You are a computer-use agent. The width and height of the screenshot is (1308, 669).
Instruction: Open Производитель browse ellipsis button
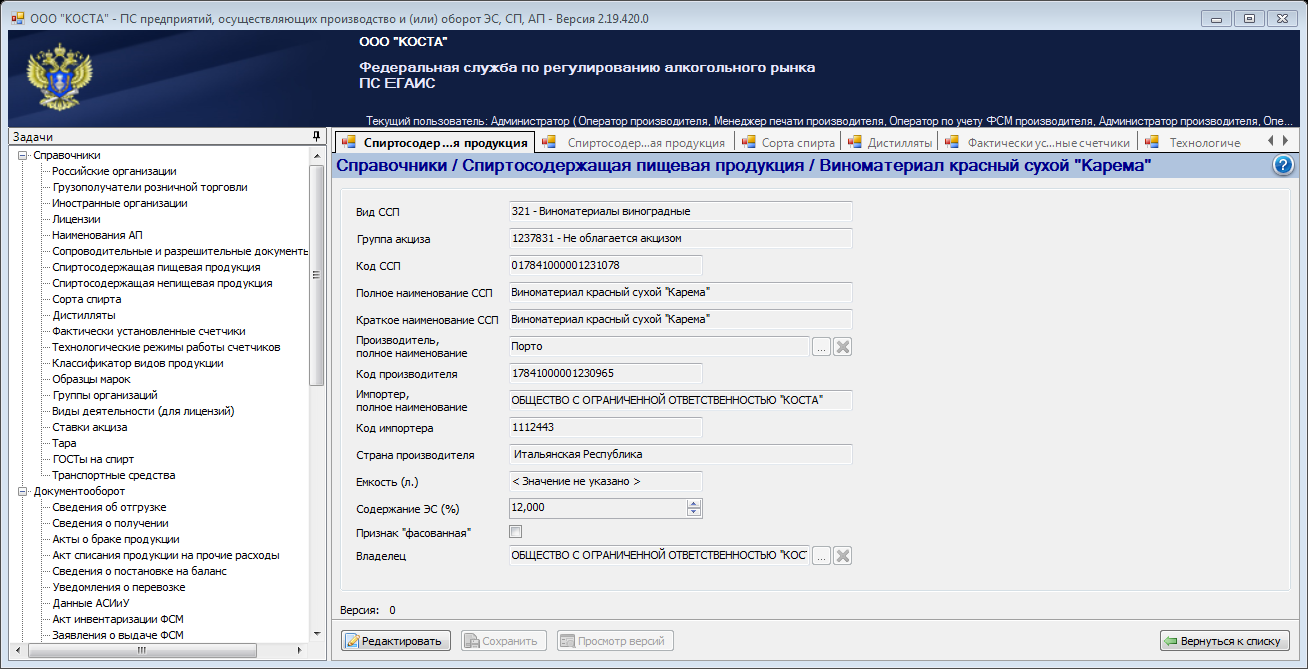[820, 347]
